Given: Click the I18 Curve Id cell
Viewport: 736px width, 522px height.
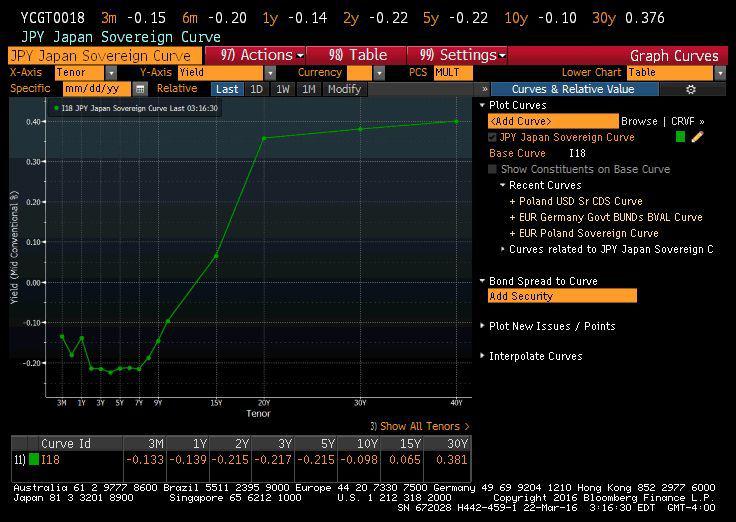Looking at the screenshot, I should coord(50,460).
